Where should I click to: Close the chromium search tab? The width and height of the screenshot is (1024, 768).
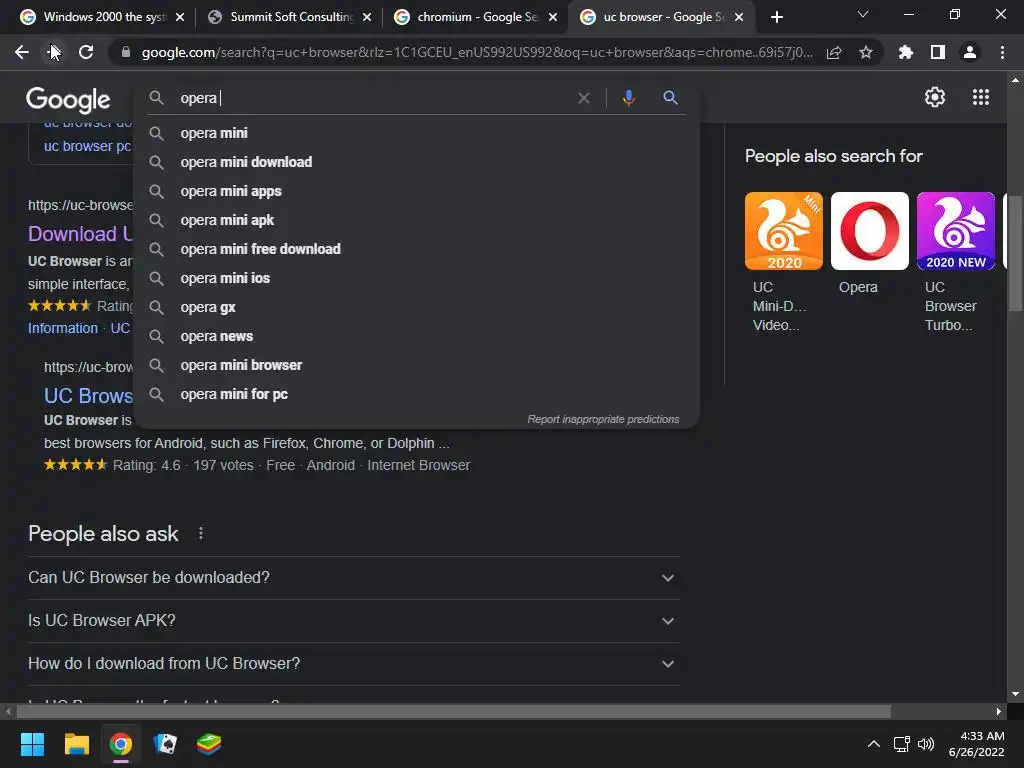click(x=553, y=17)
